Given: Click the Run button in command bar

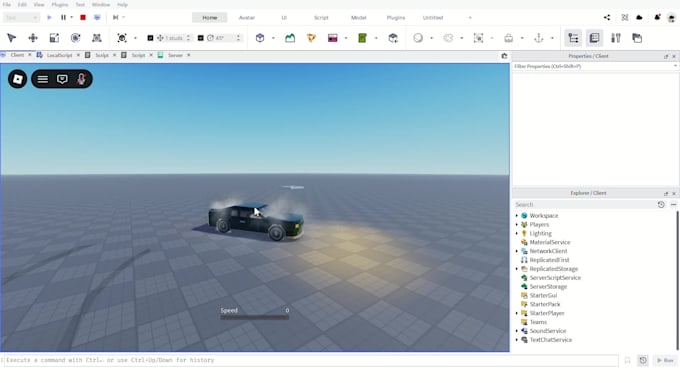Looking at the screenshot, I should 665,360.
